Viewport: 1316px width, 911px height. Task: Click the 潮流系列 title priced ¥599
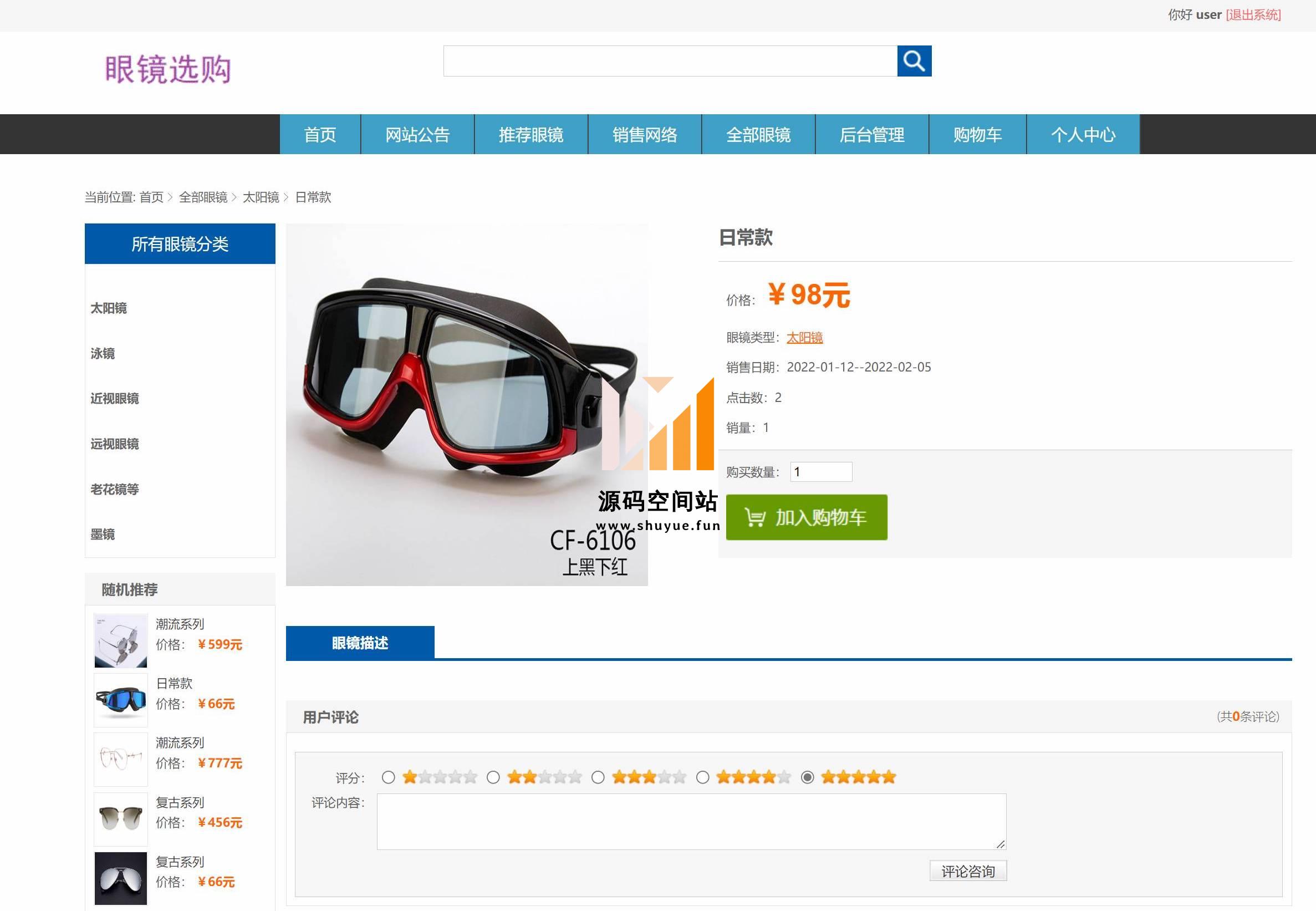coord(180,624)
